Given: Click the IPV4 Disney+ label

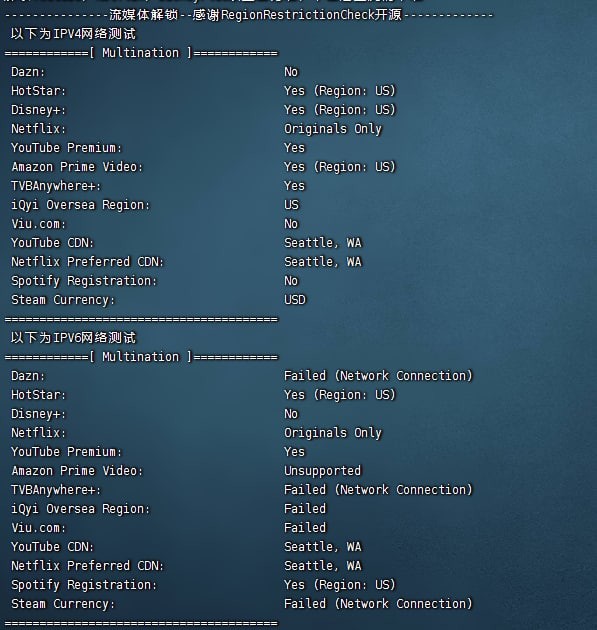Looking at the screenshot, I should [x=39, y=110].
